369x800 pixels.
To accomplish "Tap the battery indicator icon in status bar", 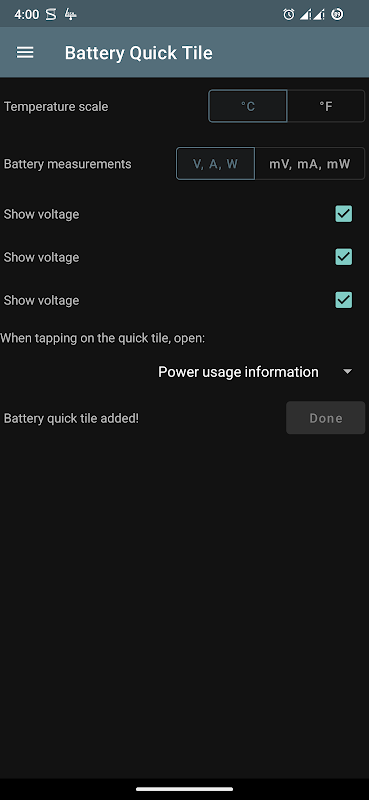I will tap(337, 14).
